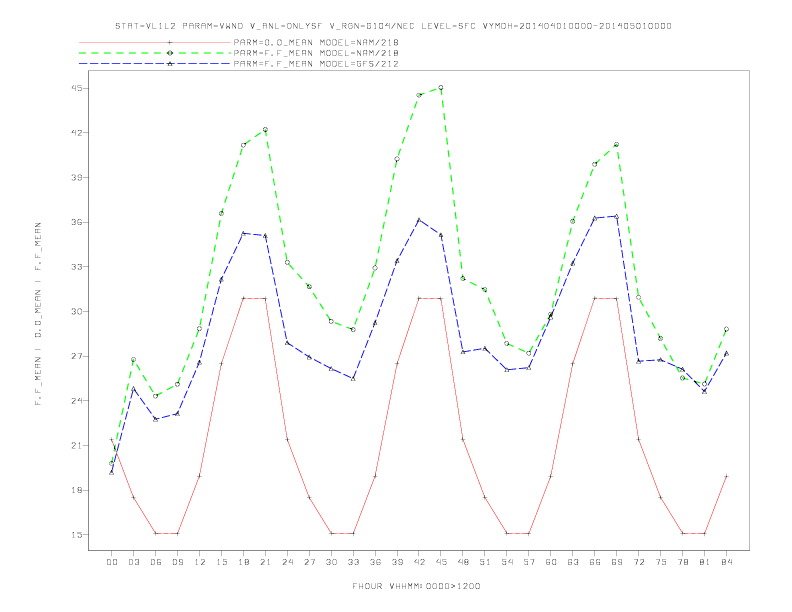792x612 pixels.
Task: Click the blue dashed line sample in legend
Action: [x=155, y=64]
